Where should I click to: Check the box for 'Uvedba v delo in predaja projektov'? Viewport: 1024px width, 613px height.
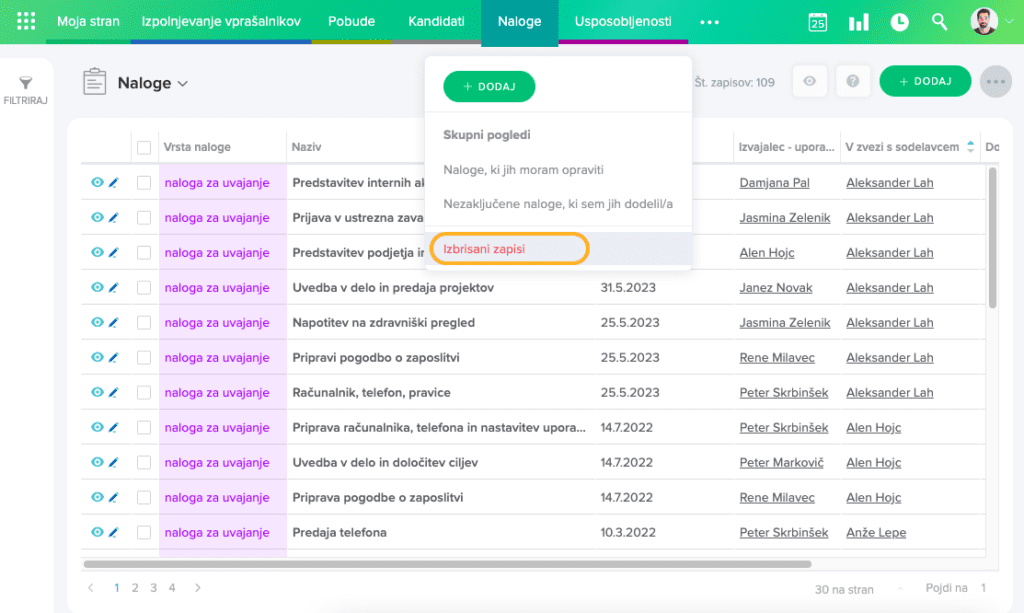point(144,288)
